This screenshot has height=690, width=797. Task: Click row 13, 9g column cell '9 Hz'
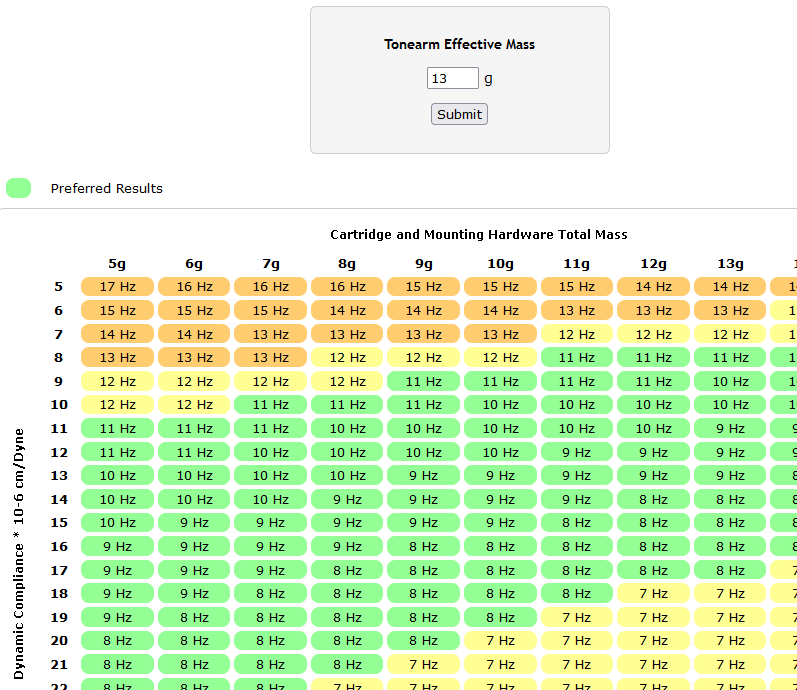pyautogui.click(x=423, y=475)
